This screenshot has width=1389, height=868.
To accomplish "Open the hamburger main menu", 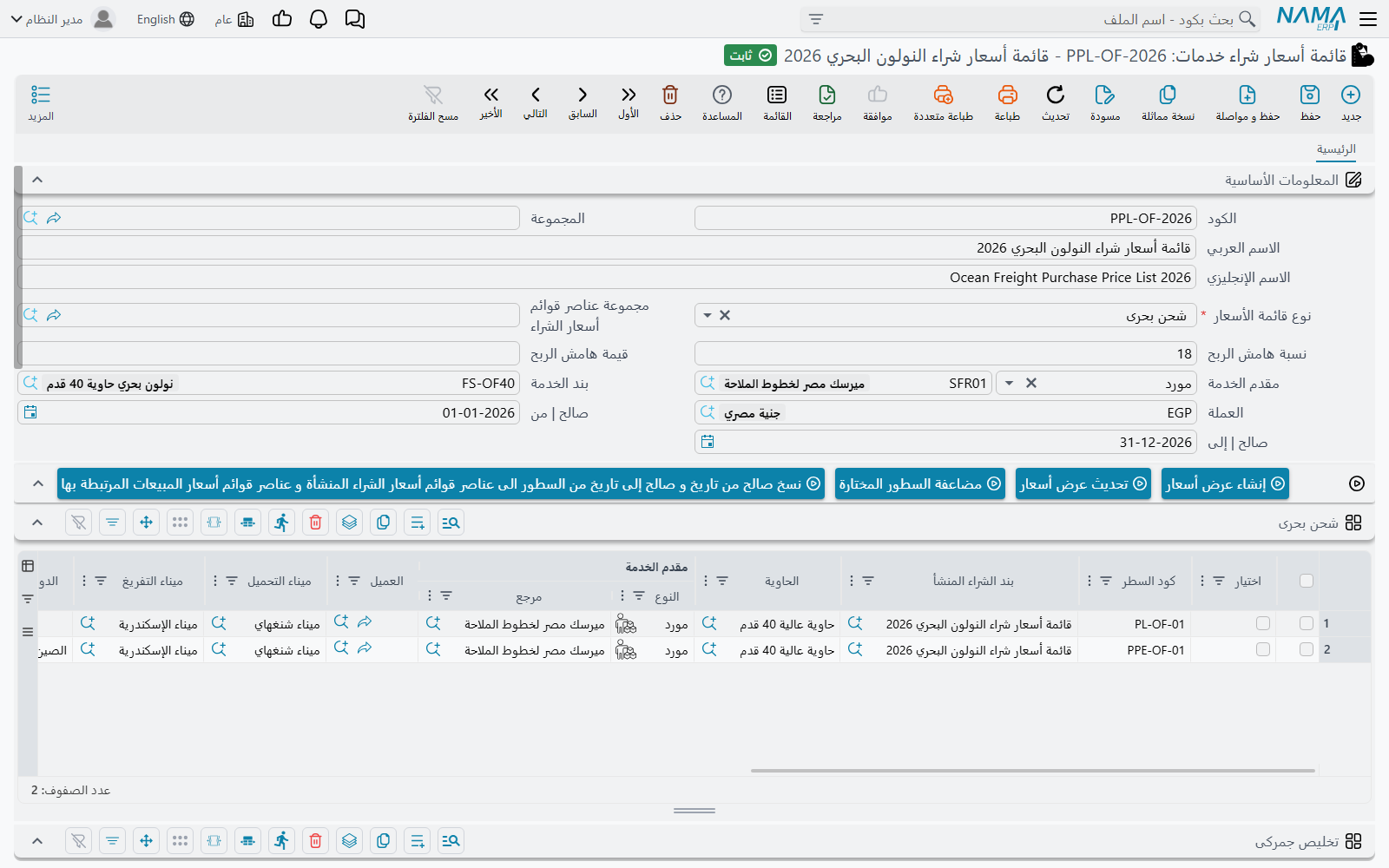I will click(x=1368, y=19).
